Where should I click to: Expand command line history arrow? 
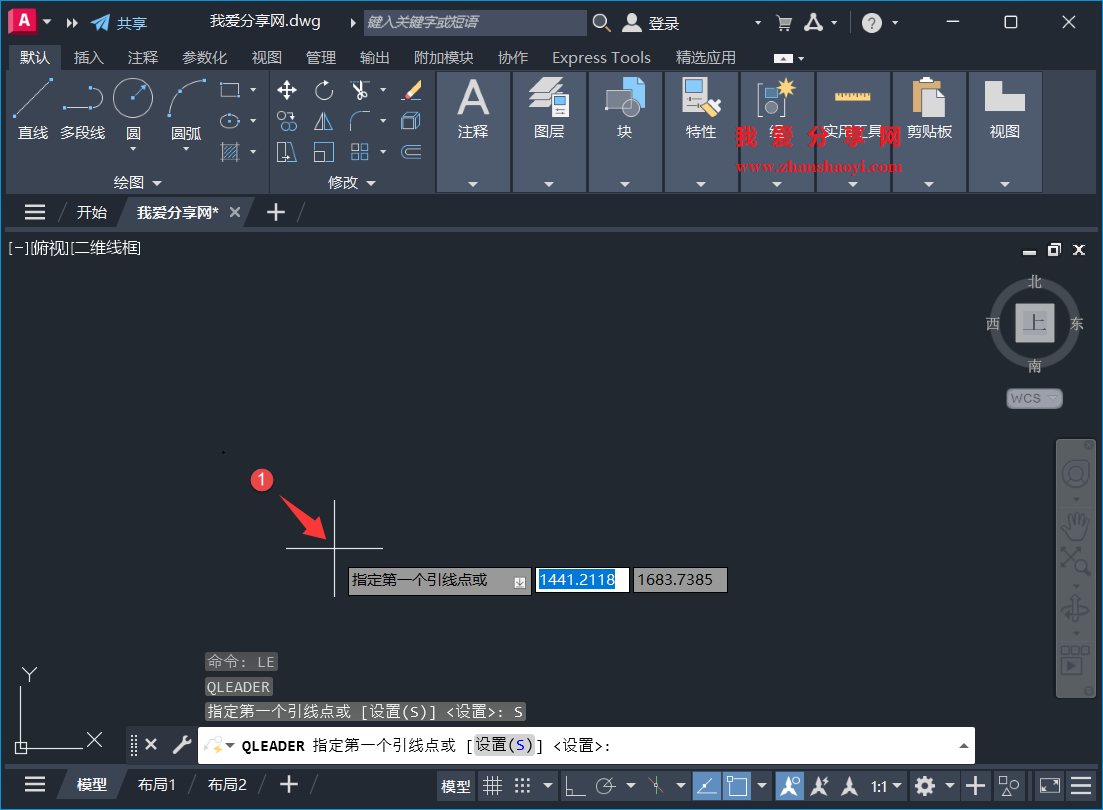point(964,745)
